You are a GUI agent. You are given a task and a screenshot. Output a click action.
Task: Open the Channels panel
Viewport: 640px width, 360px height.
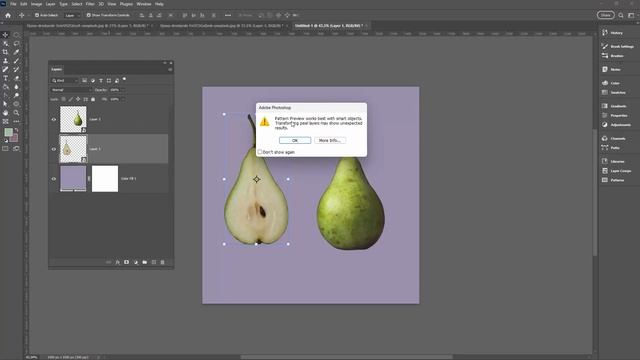tap(614, 138)
